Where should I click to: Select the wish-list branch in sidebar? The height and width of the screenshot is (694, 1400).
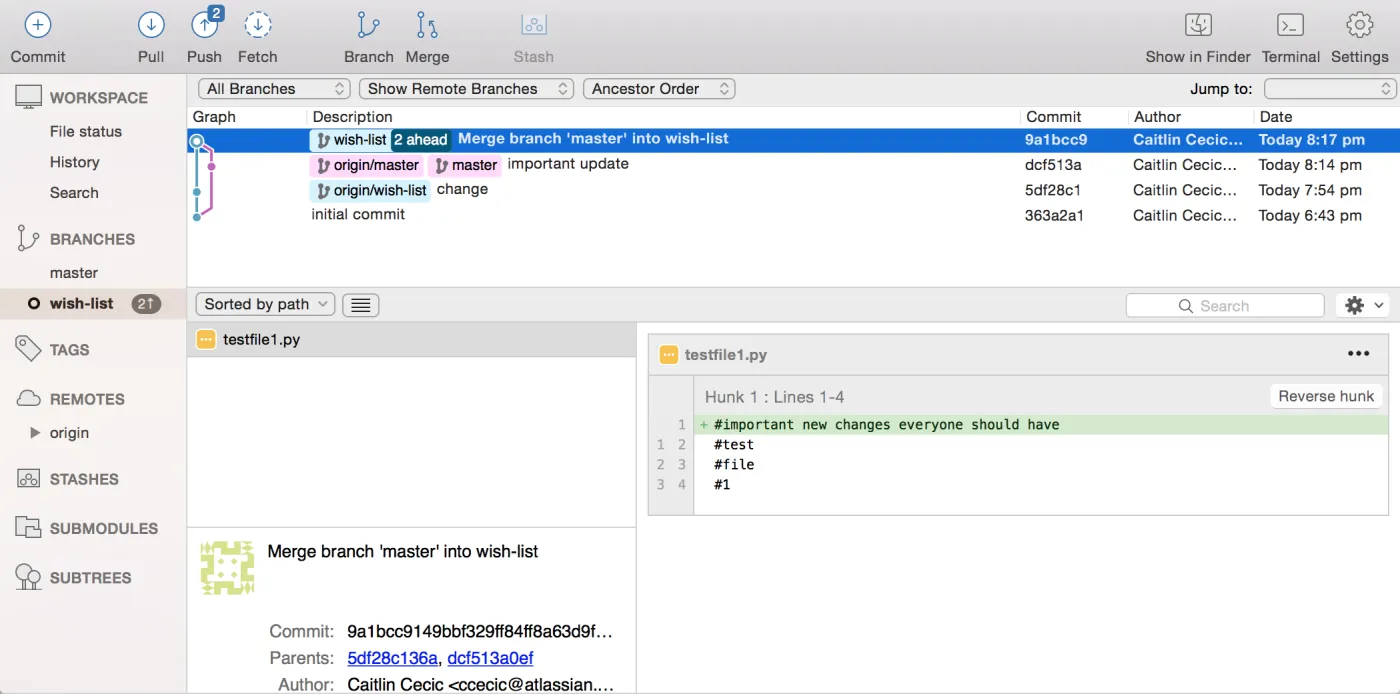[x=82, y=304]
